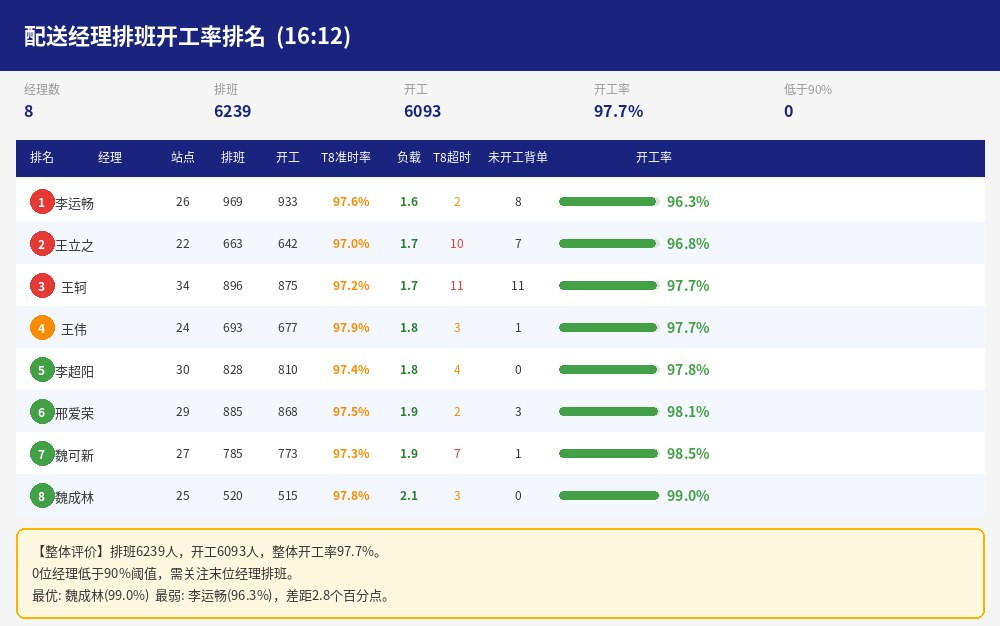Select manager name 魏成林 in the table

[74, 498]
